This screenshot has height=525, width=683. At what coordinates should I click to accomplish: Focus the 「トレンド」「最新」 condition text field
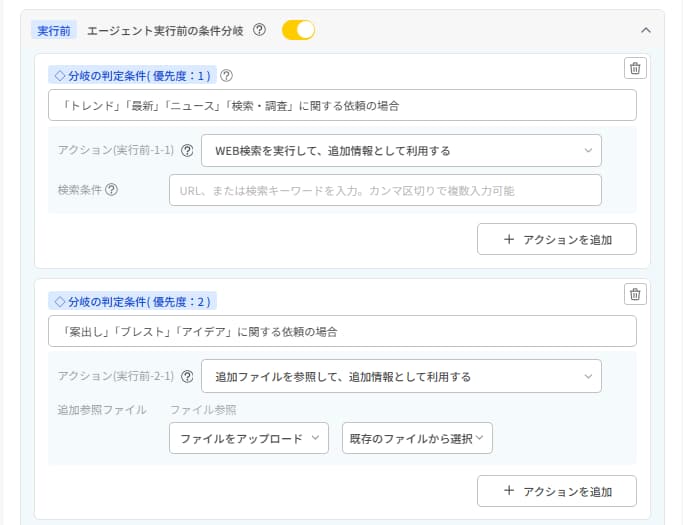[x=342, y=105]
